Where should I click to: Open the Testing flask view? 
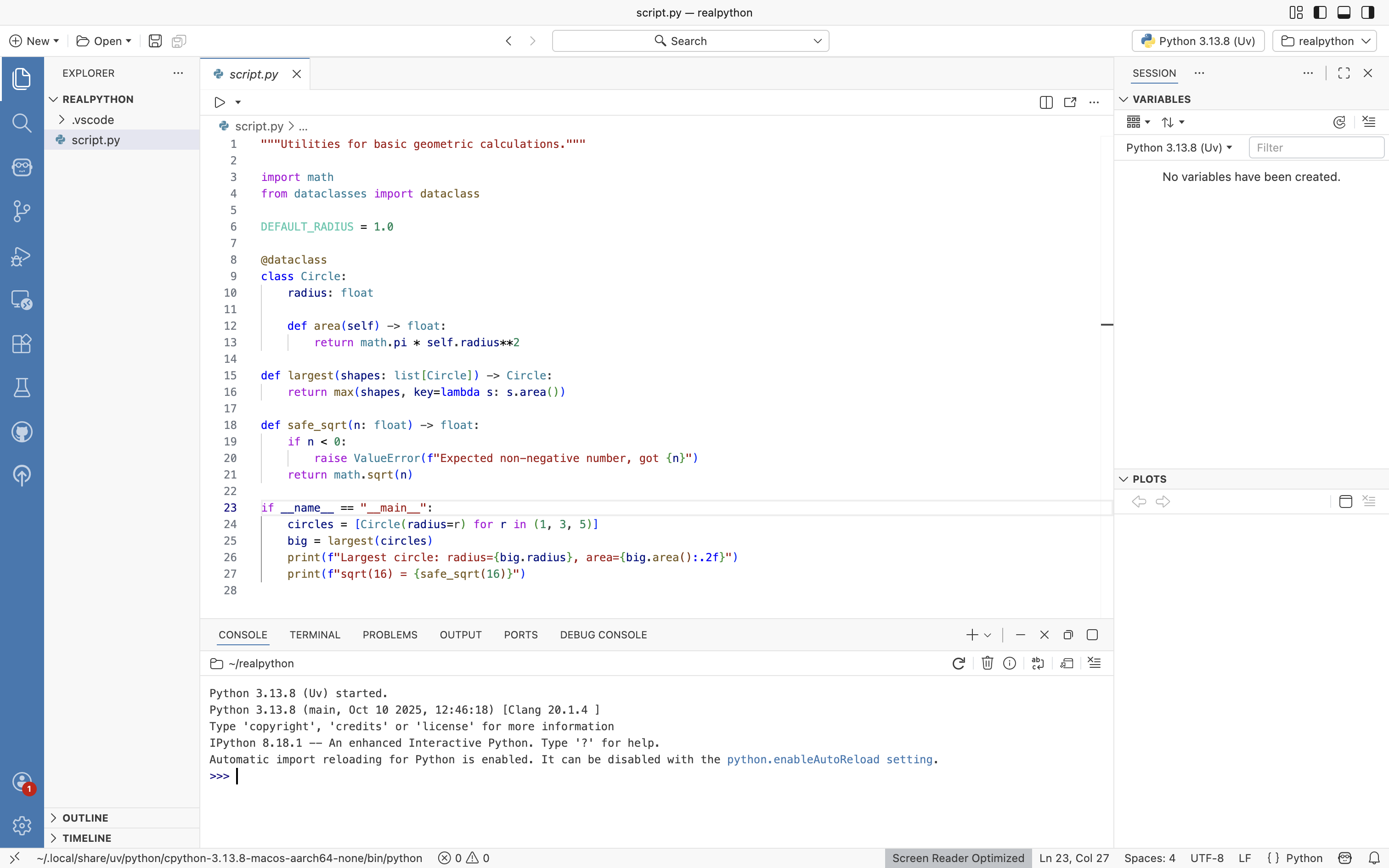click(x=22, y=388)
